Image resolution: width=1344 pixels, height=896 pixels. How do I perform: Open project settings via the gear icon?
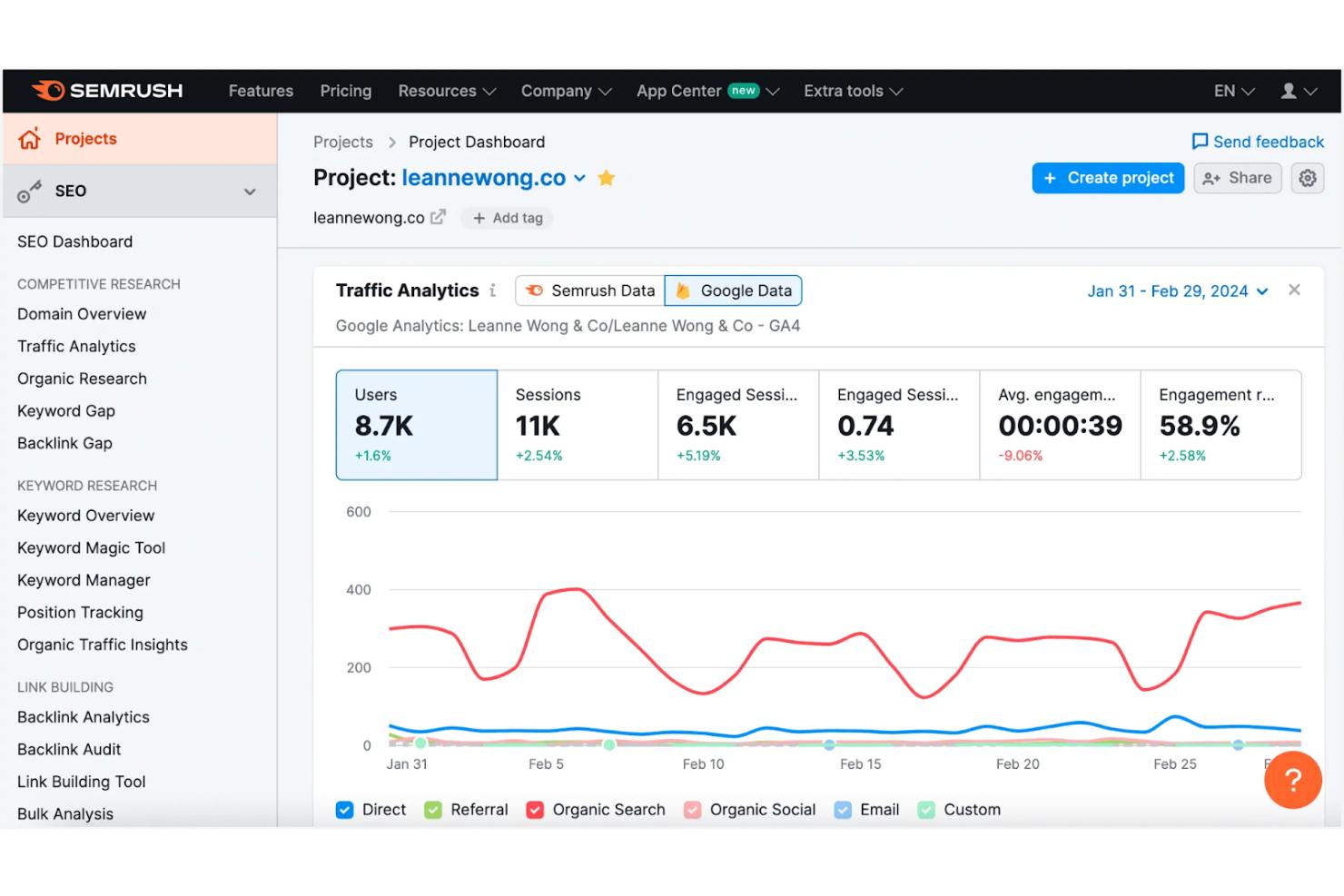click(1308, 178)
